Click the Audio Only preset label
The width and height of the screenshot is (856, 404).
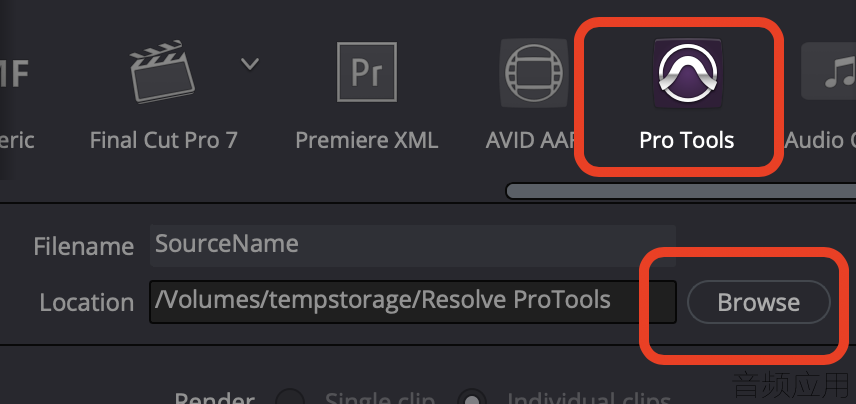click(820, 140)
